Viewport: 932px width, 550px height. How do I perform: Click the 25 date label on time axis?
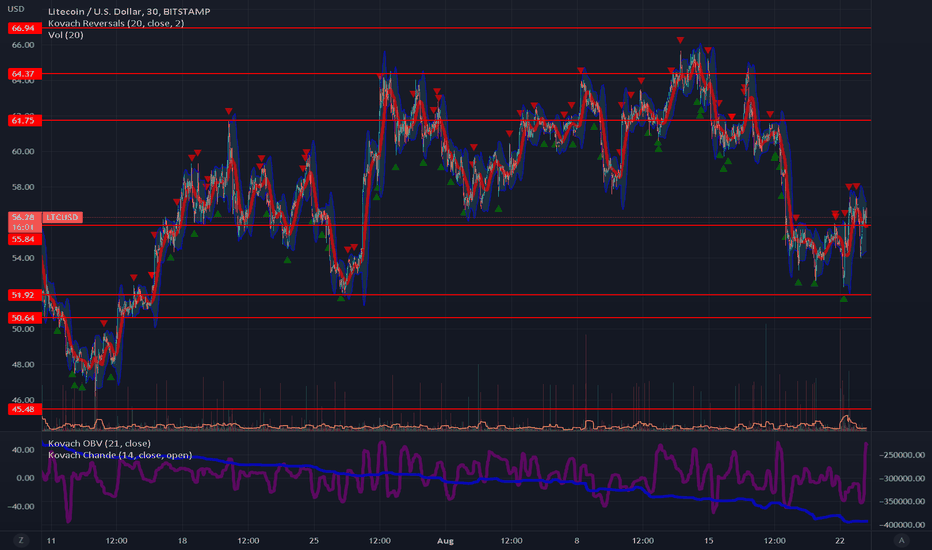click(314, 541)
